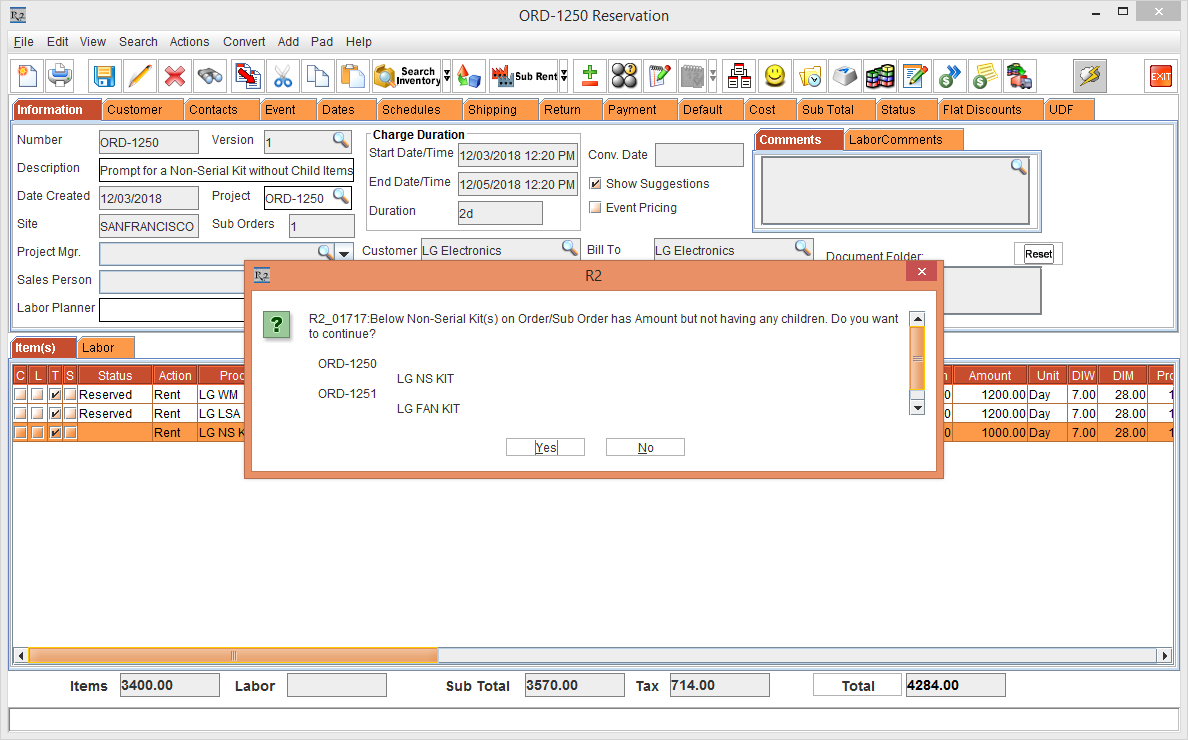Toggle the Show Suggestions checkbox
This screenshot has height=740, width=1188.
tap(596, 183)
